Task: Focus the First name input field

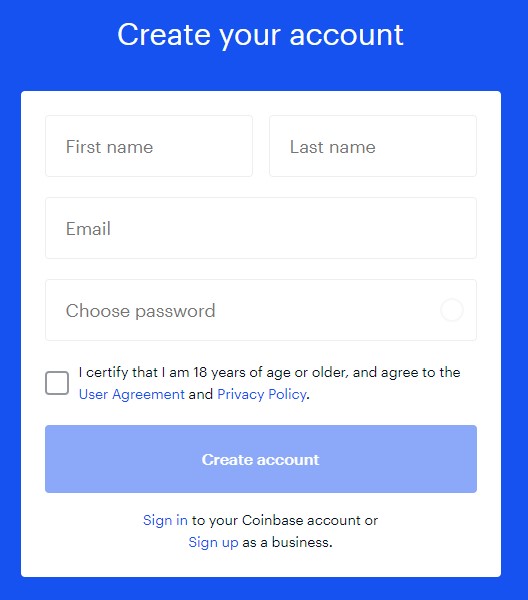Action: (149, 146)
